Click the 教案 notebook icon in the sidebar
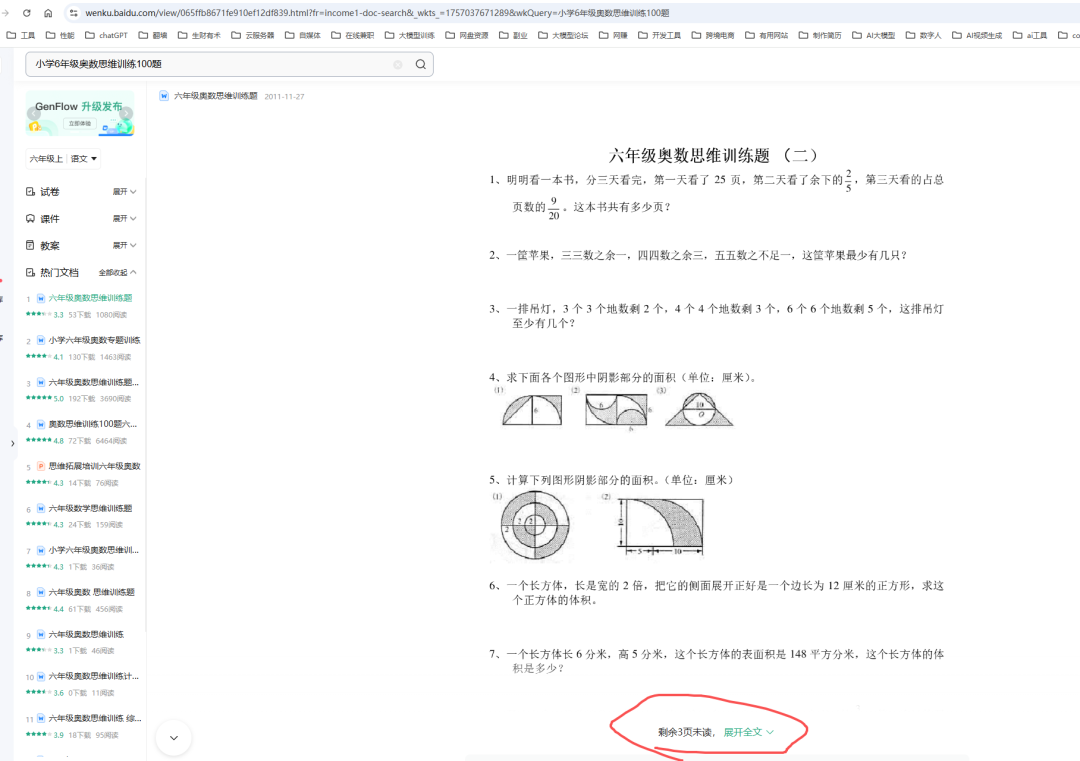The width and height of the screenshot is (1080, 761). (30, 245)
